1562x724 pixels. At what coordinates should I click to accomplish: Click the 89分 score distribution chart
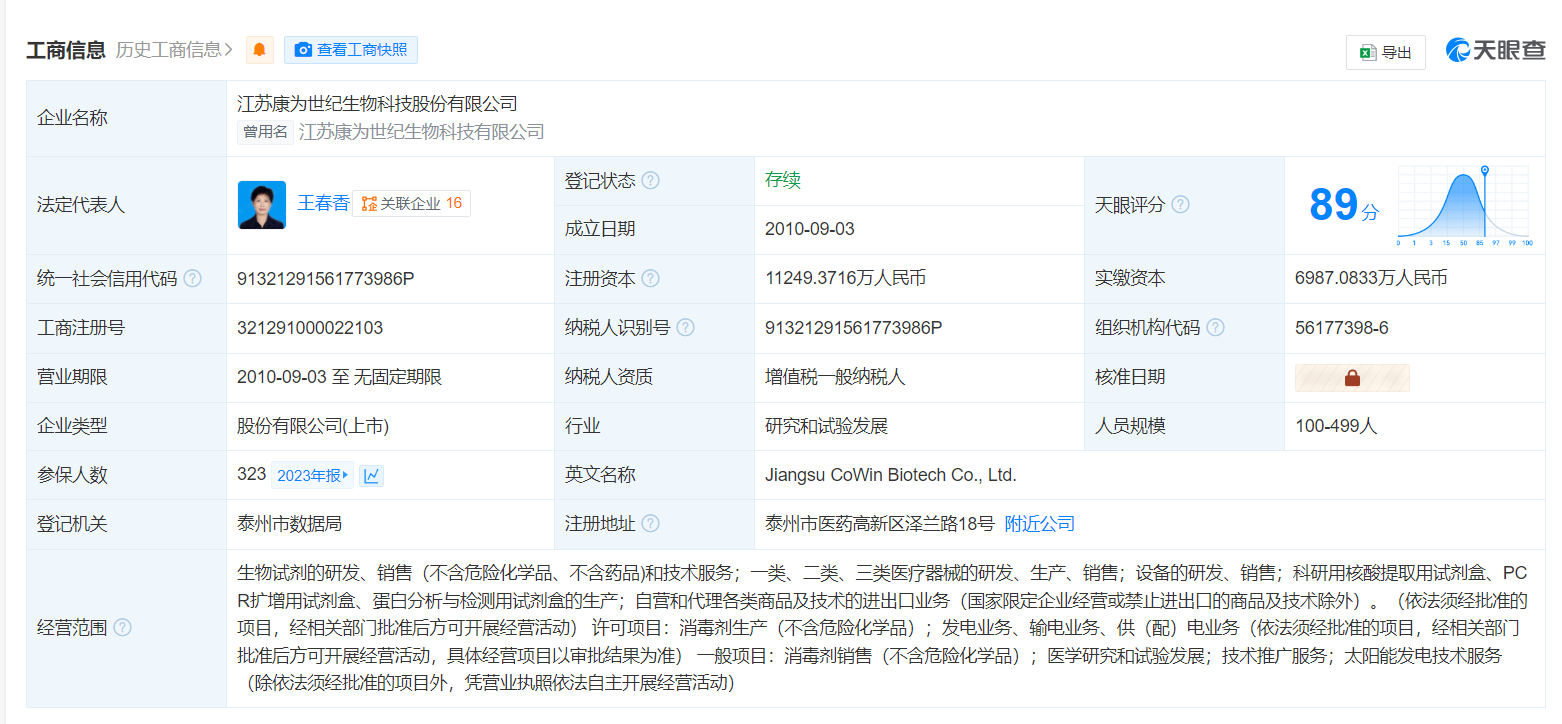[x=1464, y=206]
